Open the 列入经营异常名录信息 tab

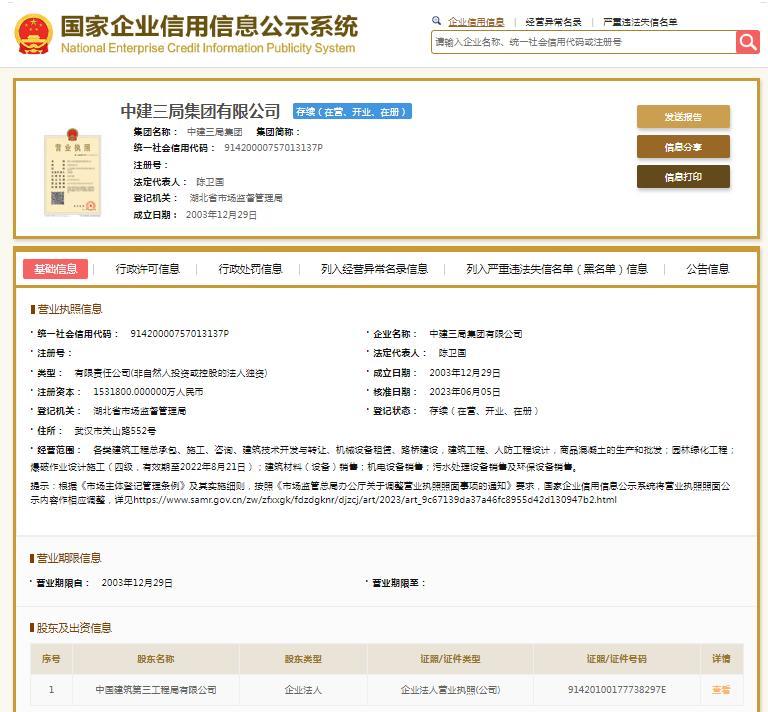pyautogui.click(x=374, y=269)
